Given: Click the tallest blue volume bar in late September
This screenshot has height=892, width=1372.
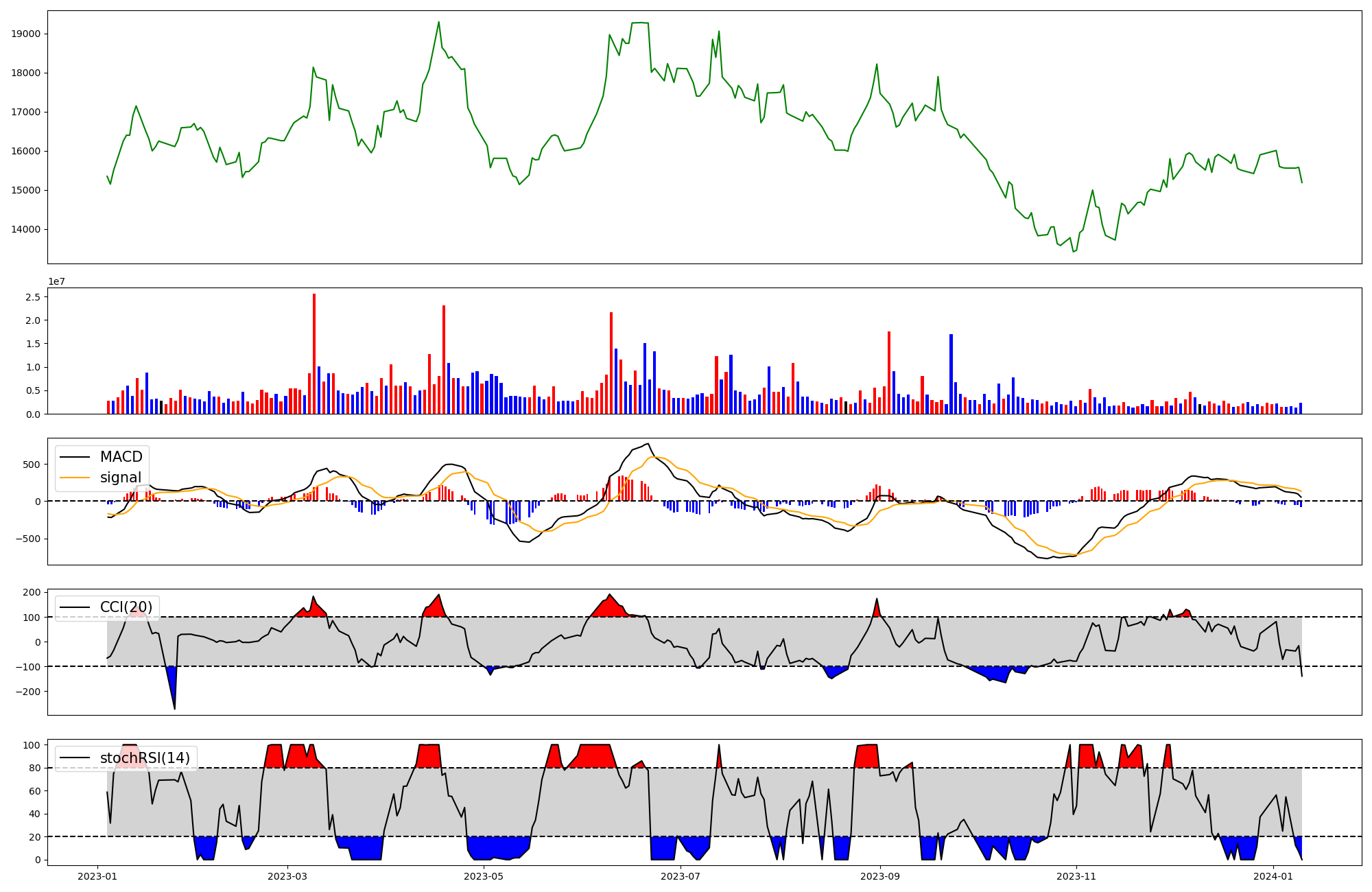Looking at the screenshot, I should 951,374.
